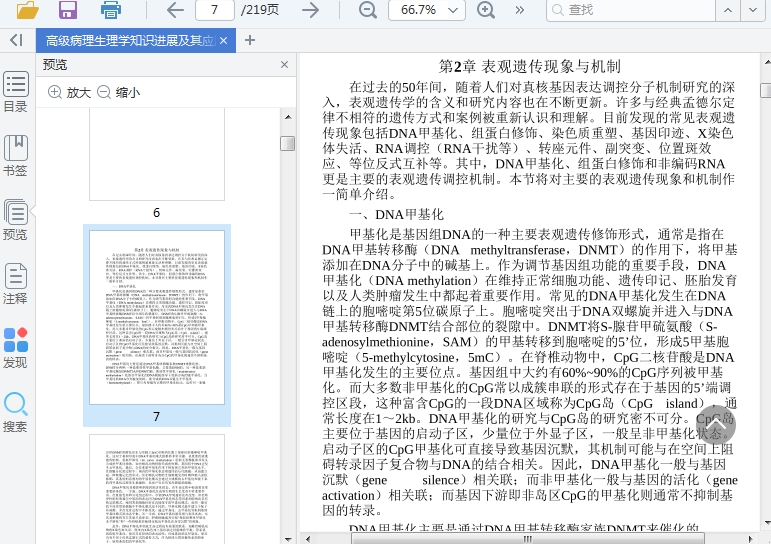Zoom in with the plus magnifier in the top toolbar
Viewport: 771px width, 544px height.
(x=486, y=10)
